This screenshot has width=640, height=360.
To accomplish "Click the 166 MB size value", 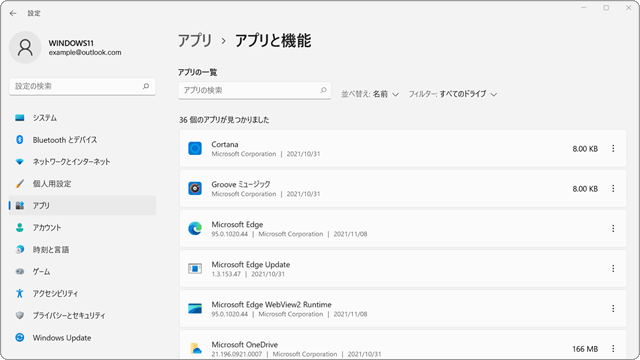I will pyautogui.click(x=585, y=349).
